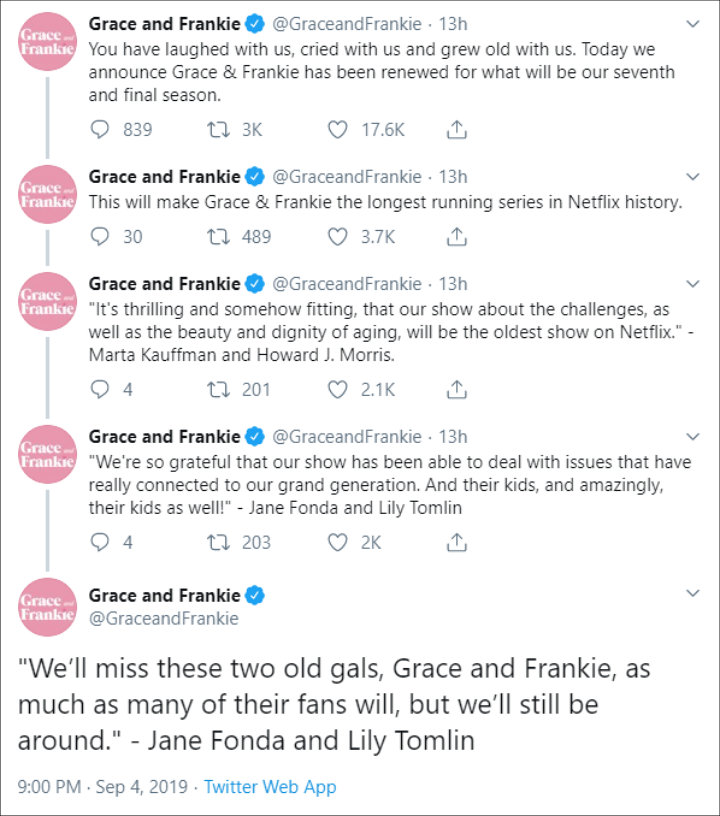Like the Marta Kauffman quote tweet

coord(337,389)
